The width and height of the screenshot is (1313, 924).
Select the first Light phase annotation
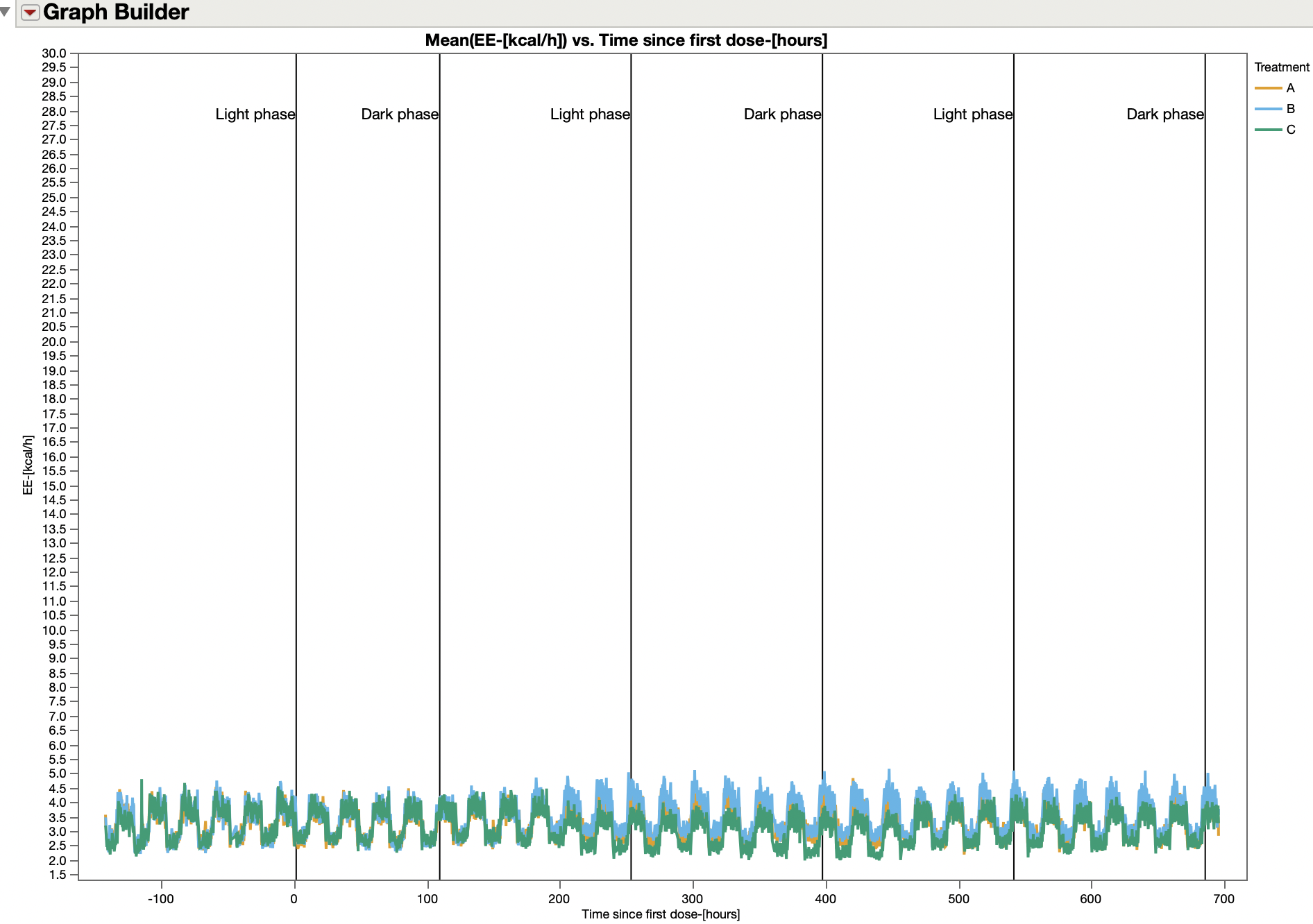[254, 114]
